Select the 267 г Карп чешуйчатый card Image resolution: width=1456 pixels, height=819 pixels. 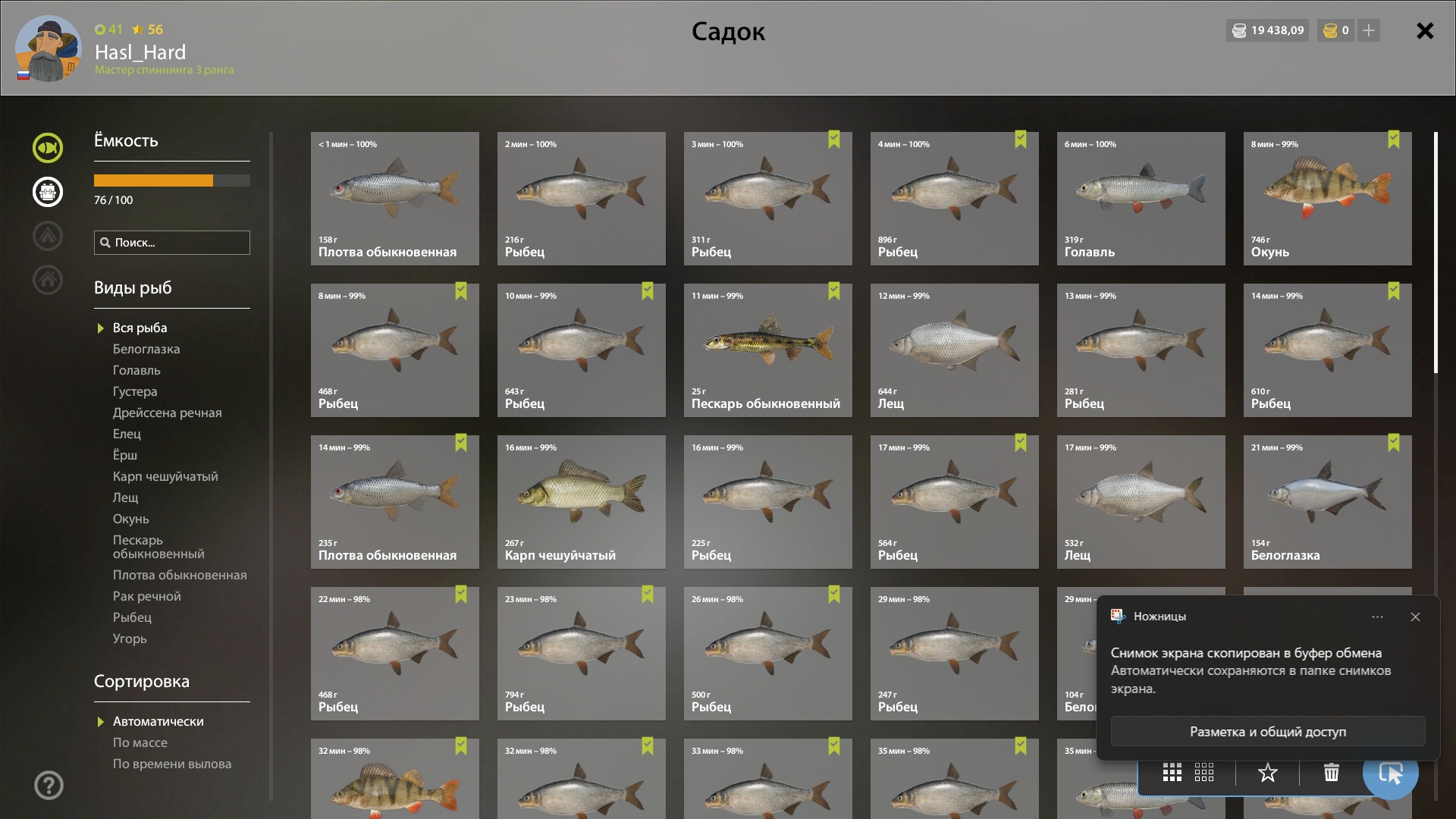(x=581, y=502)
